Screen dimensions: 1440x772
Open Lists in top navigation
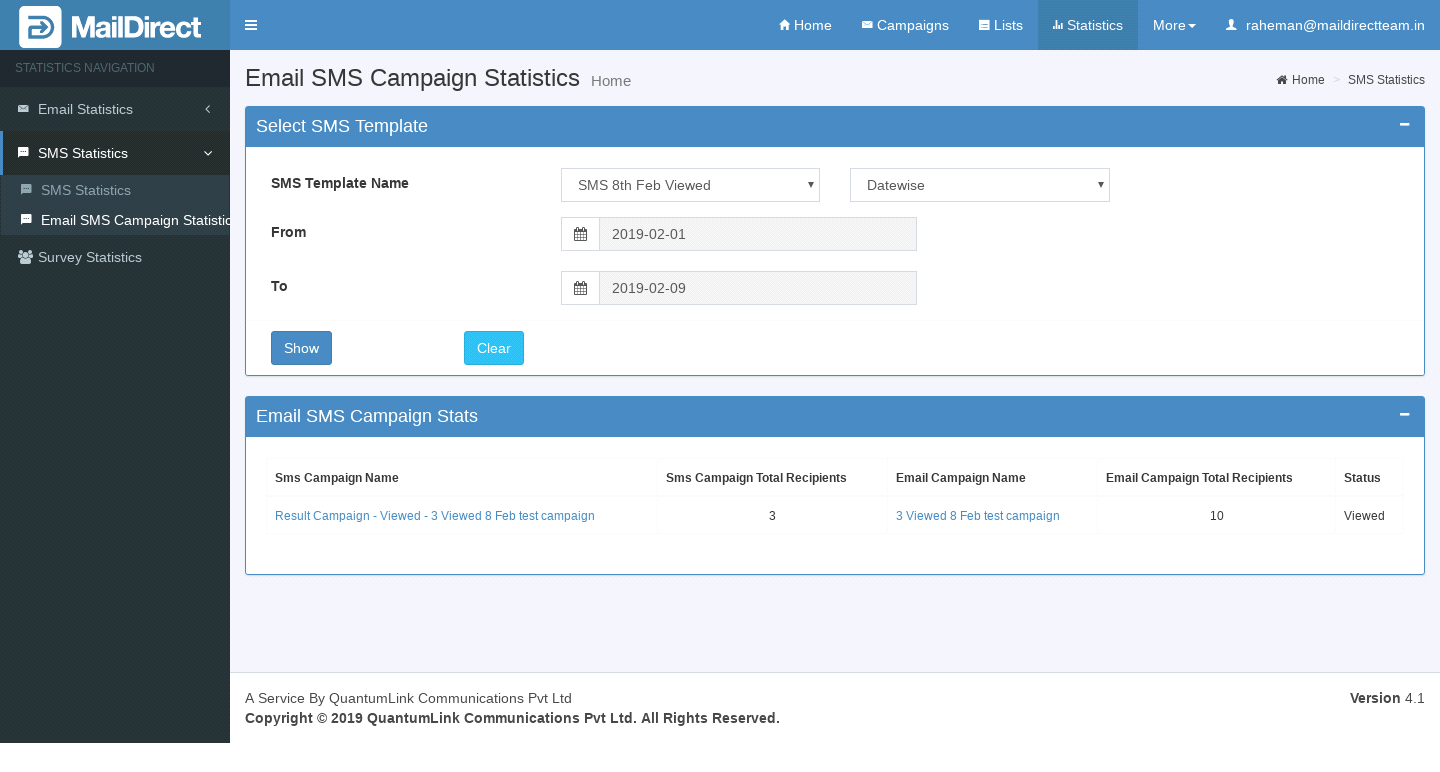(1000, 25)
